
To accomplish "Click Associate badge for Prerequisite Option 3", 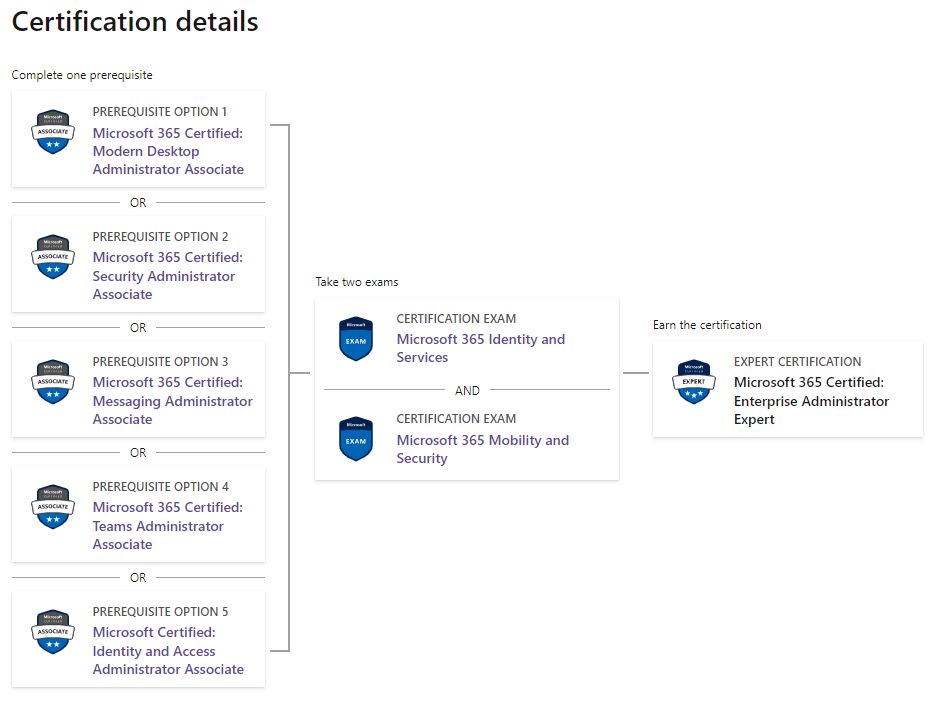I will point(53,382).
